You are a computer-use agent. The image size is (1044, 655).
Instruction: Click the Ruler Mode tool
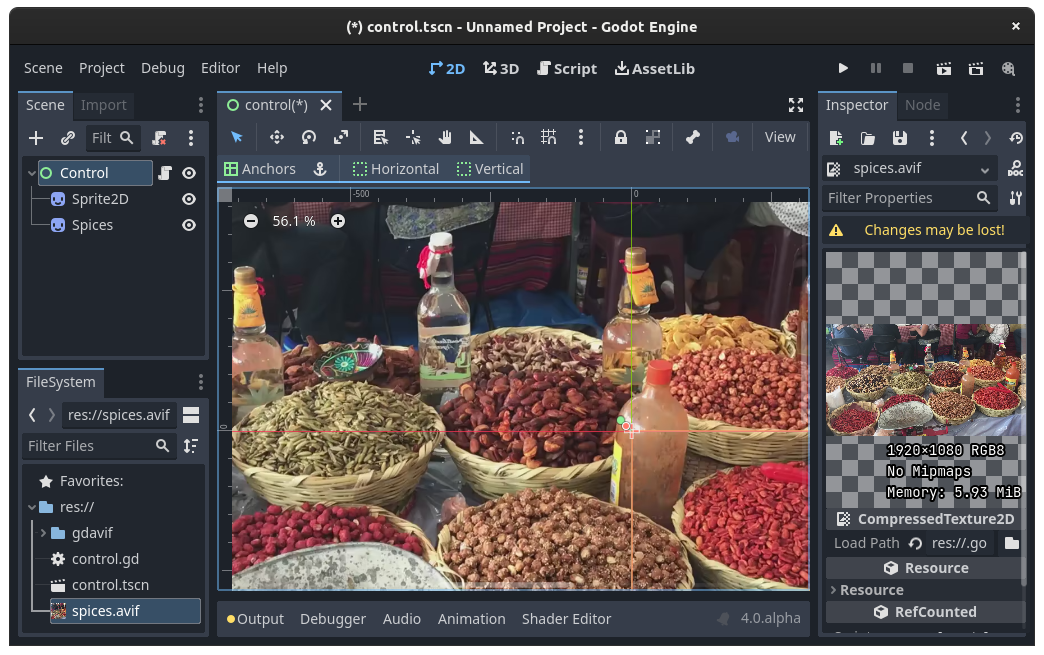477,138
